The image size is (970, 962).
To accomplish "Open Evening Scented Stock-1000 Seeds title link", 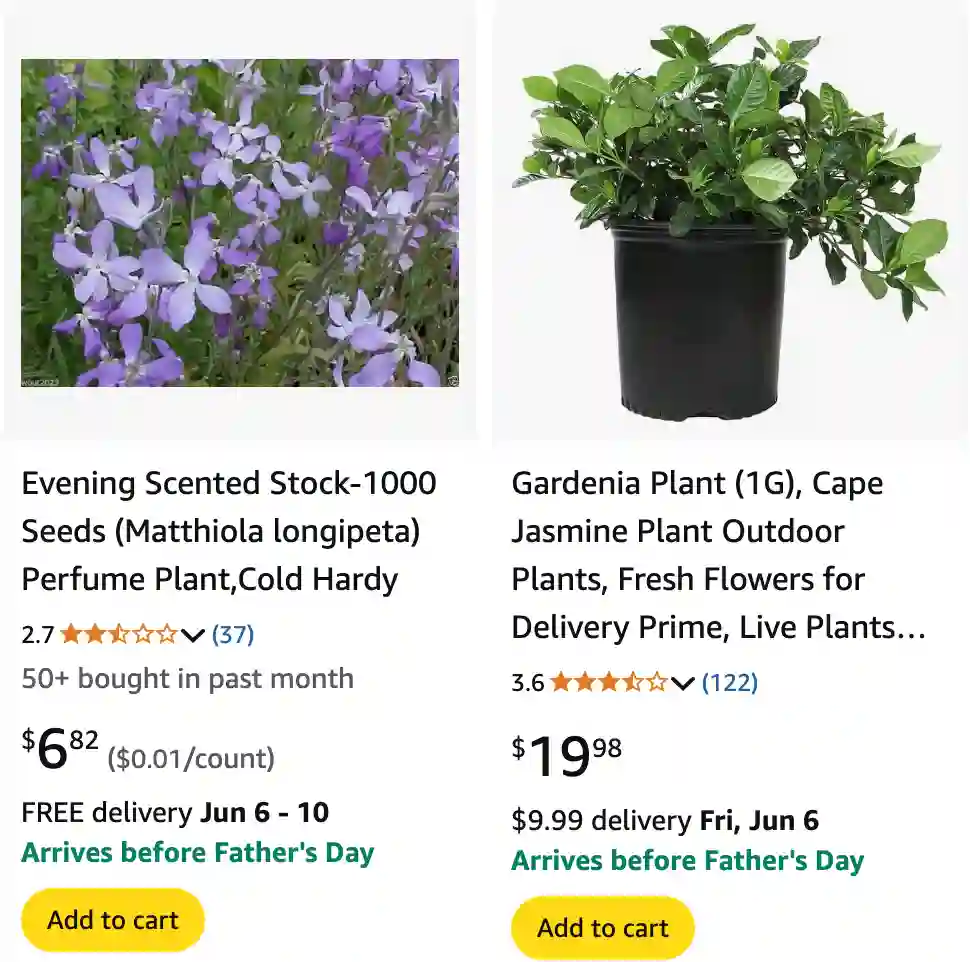I will [229, 531].
